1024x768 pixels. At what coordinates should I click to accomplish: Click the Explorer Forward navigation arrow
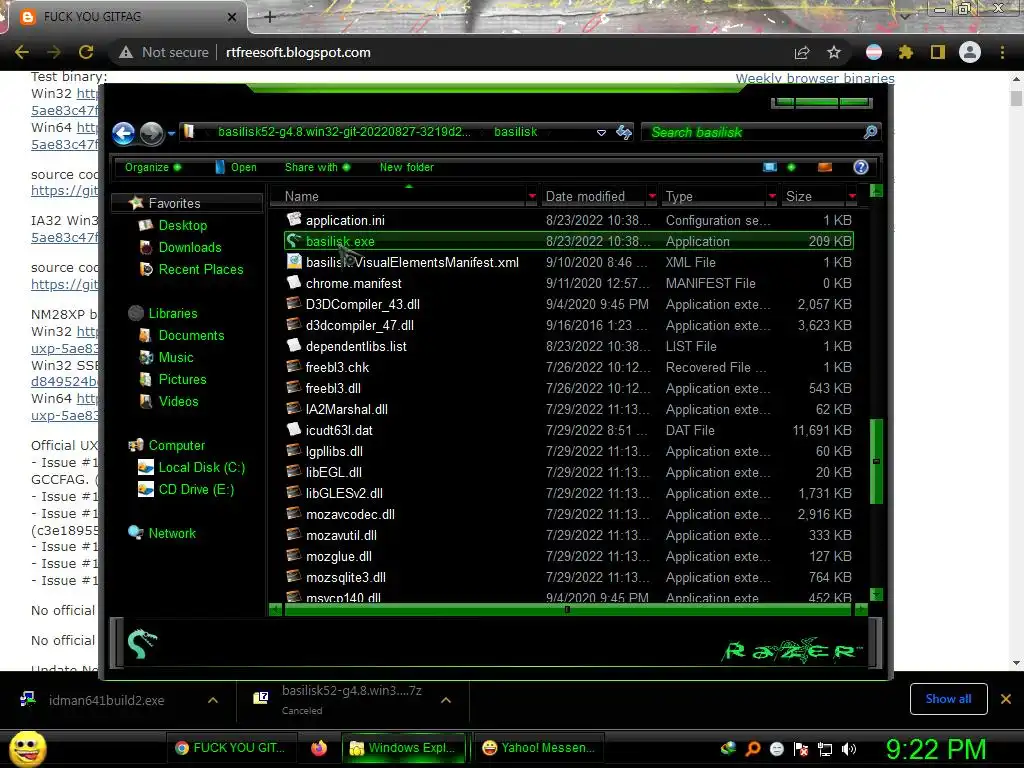tap(152, 133)
